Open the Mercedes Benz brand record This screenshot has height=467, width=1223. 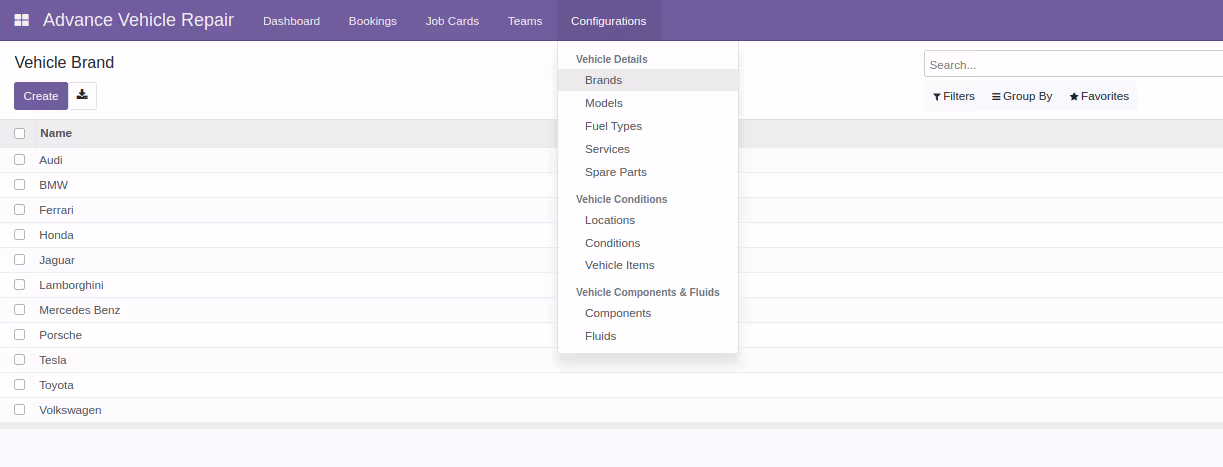click(79, 310)
